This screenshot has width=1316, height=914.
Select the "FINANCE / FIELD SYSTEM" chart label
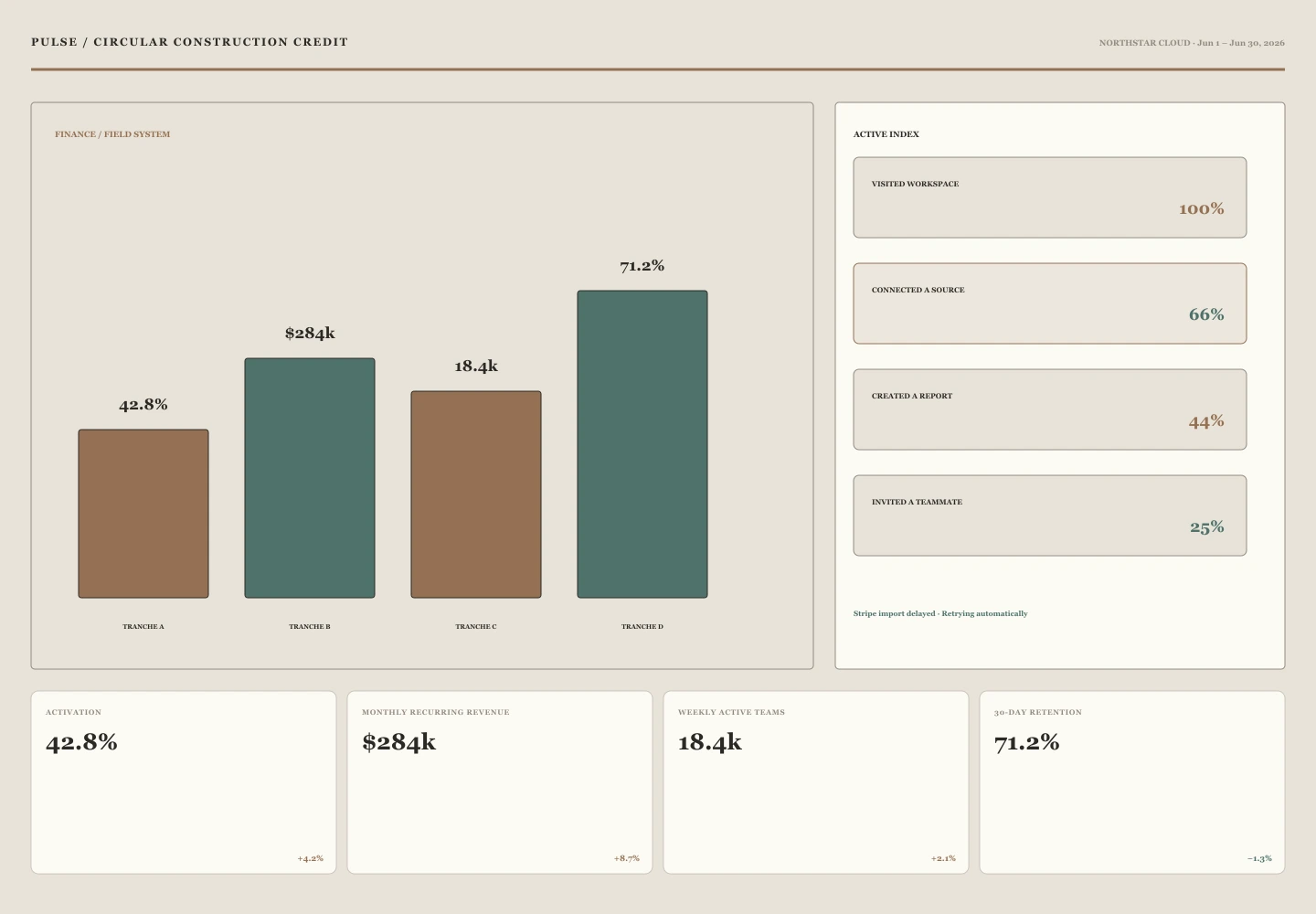112,134
